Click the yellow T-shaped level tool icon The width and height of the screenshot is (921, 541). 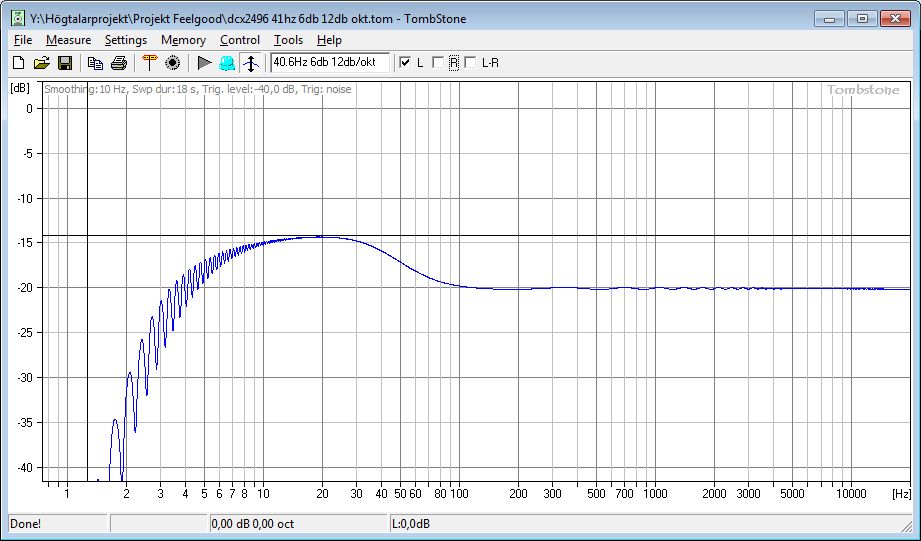click(x=150, y=63)
